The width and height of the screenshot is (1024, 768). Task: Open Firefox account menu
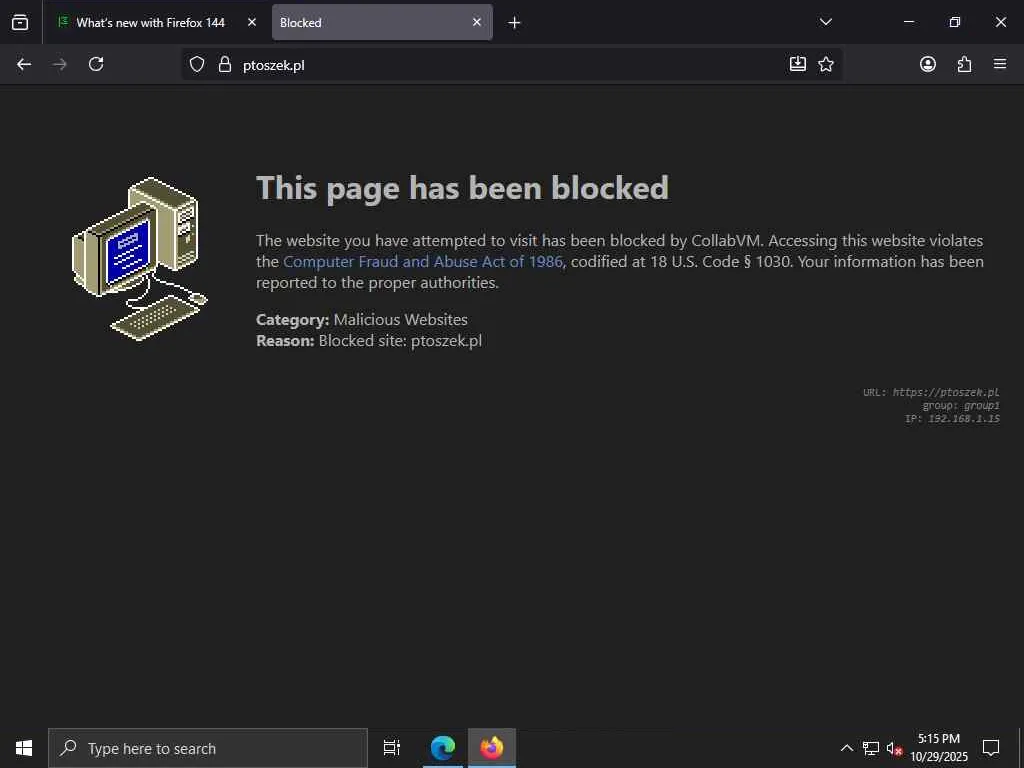click(928, 64)
